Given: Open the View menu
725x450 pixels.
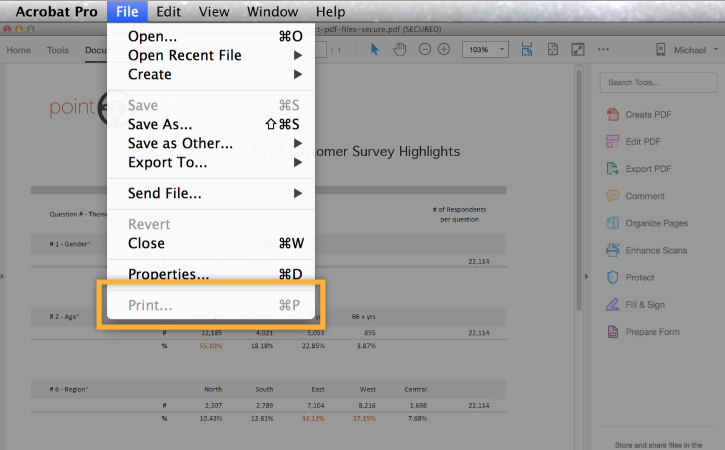Looking at the screenshot, I should point(214,11).
